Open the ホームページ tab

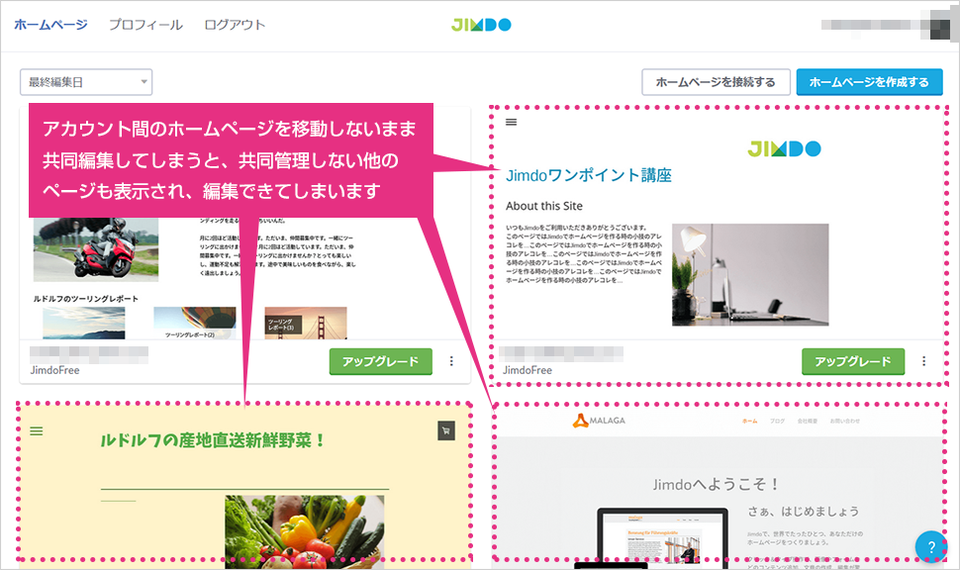51,25
